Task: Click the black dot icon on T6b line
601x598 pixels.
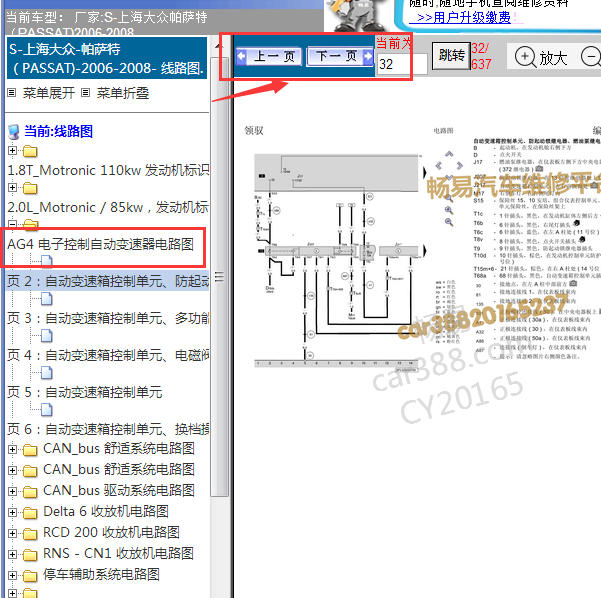Action: click(576, 223)
